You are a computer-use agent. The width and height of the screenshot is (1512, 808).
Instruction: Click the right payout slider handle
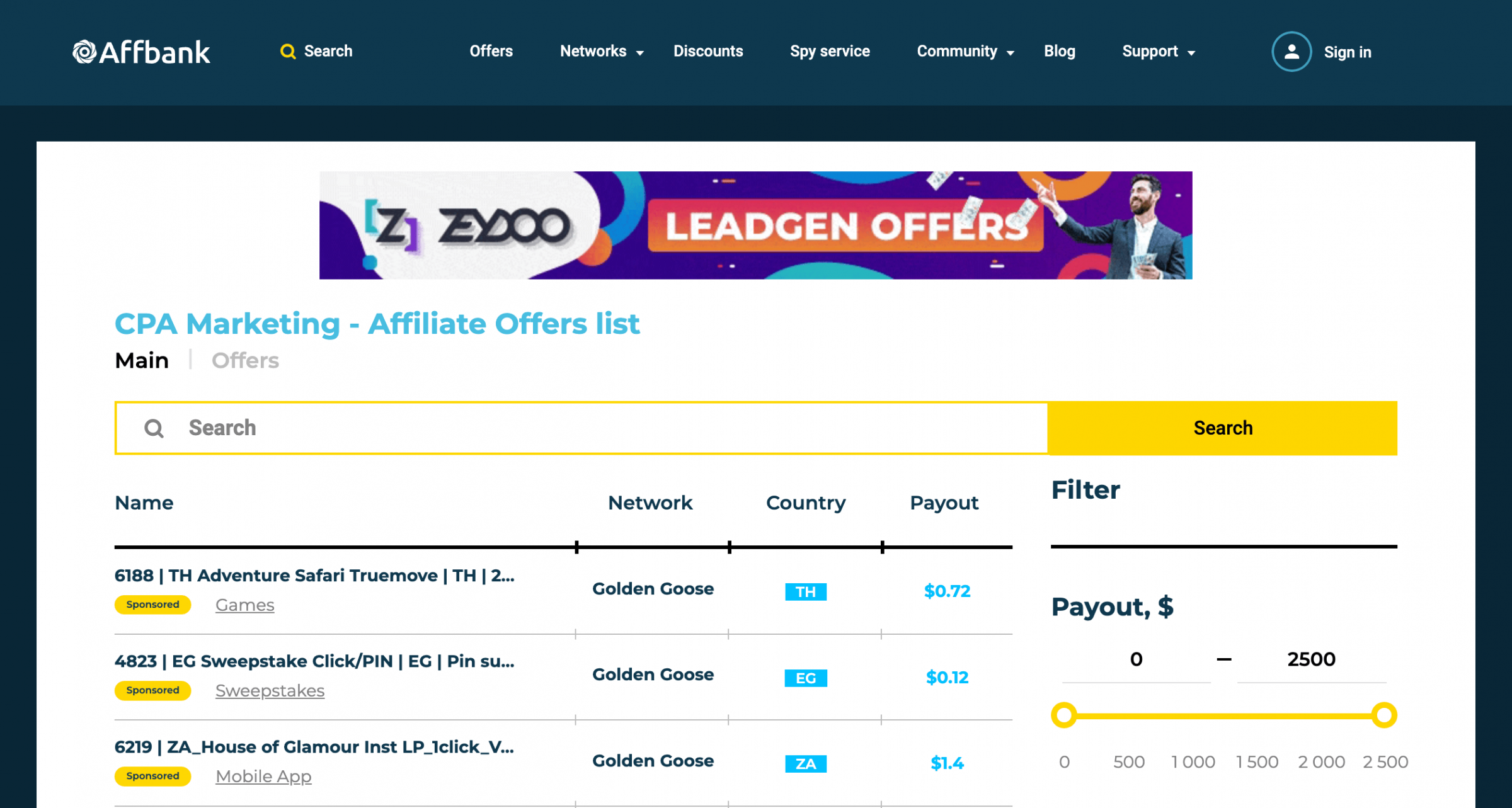pyautogui.click(x=1384, y=715)
